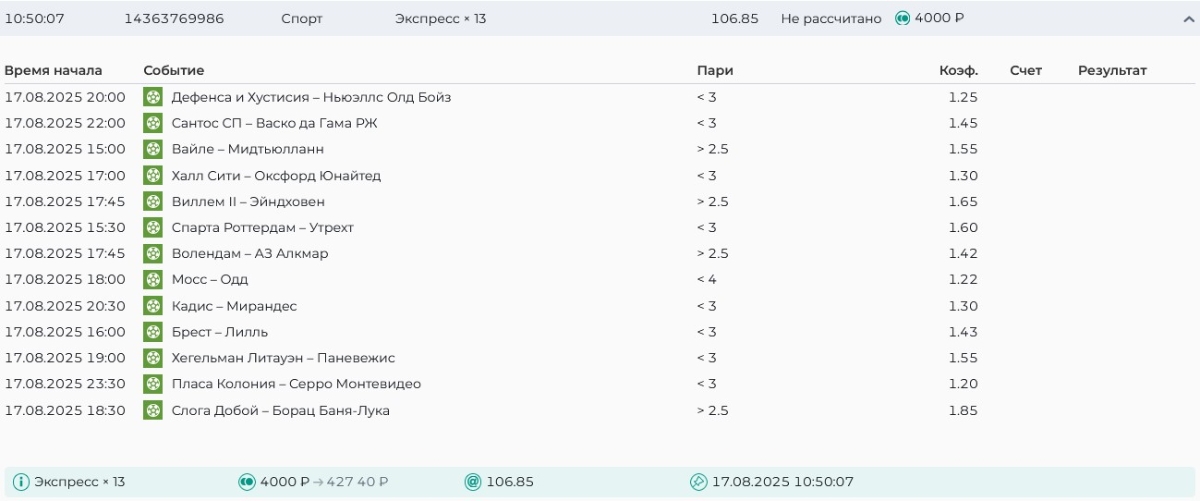Click bet number 14363769986
1200x501 pixels.
coord(174,19)
